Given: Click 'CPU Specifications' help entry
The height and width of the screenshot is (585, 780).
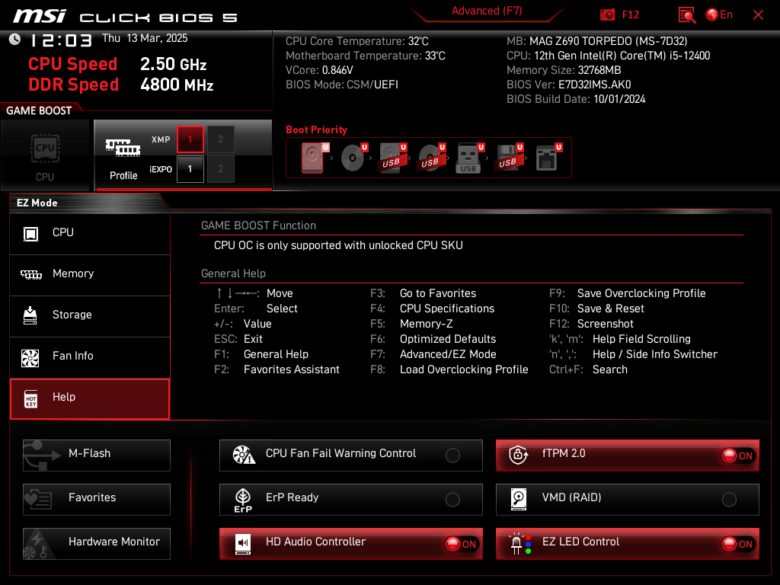Looking at the screenshot, I should pos(447,308).
